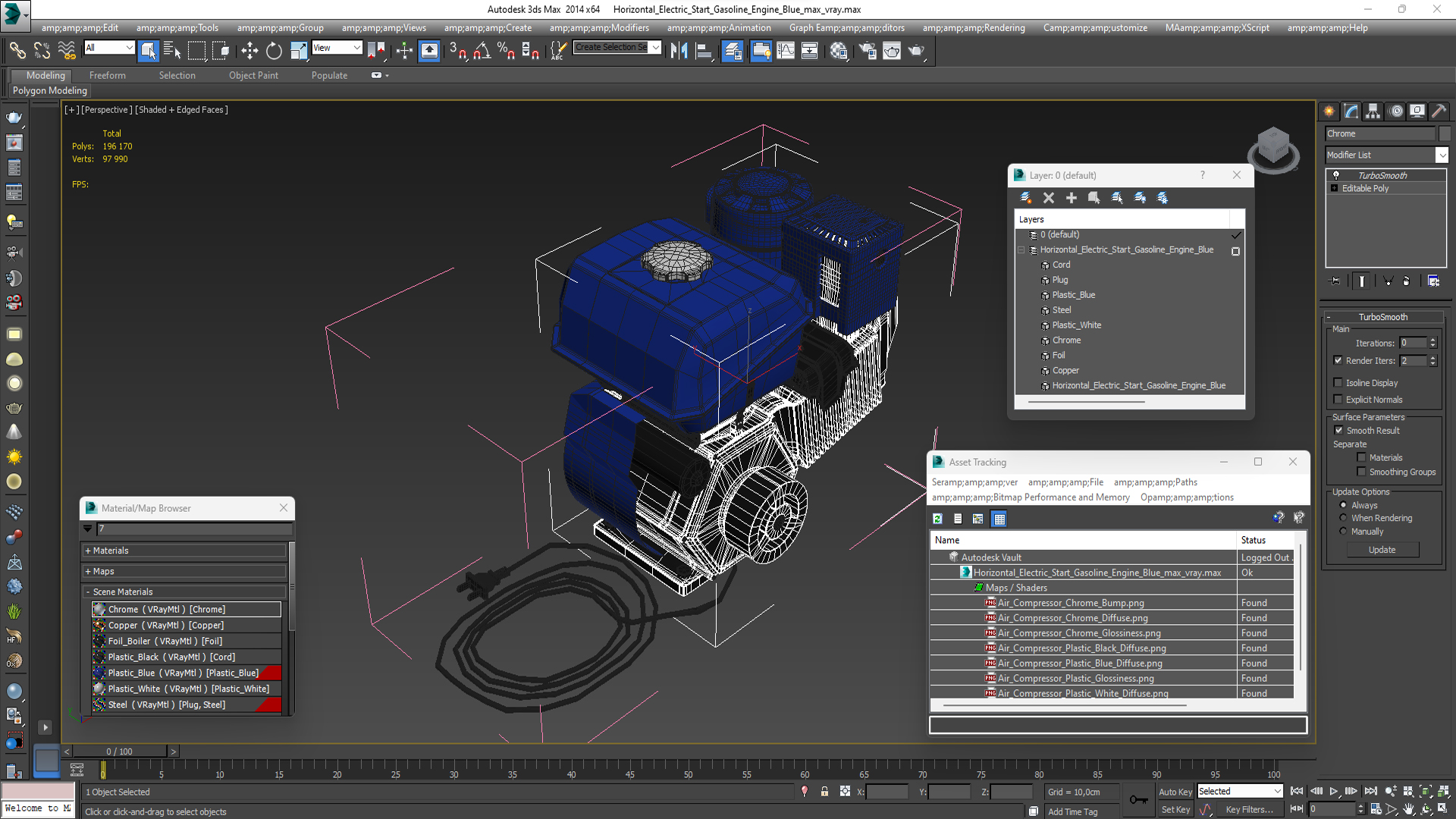
Task: Open the Modify panel tab icon
Action: (1351, 111)
